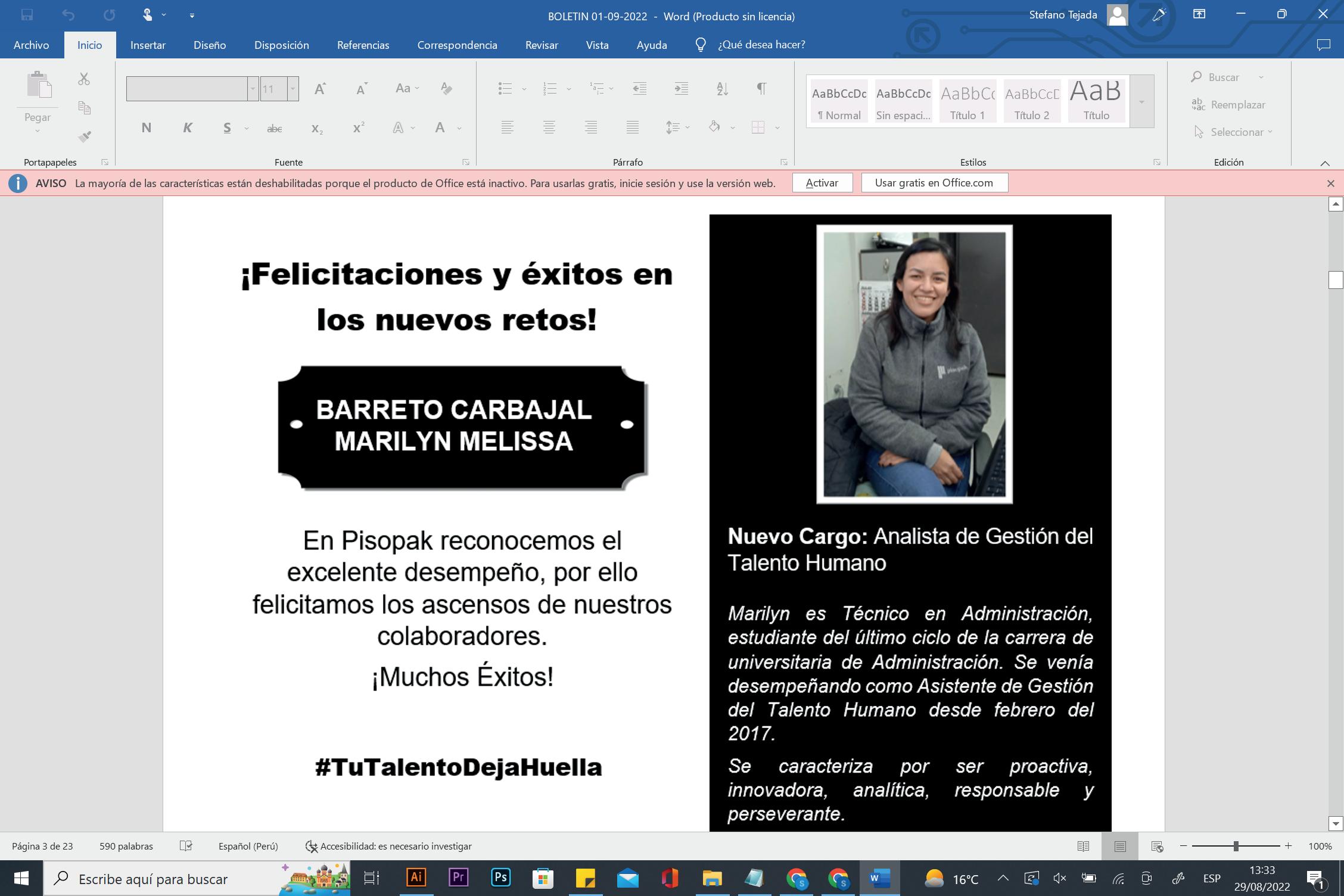Image resolution: width=1344 pixels, height=896 pixels.
Task: Click the Accessibility check status icon
Action: pyautogui.click(x=311, y=846)
